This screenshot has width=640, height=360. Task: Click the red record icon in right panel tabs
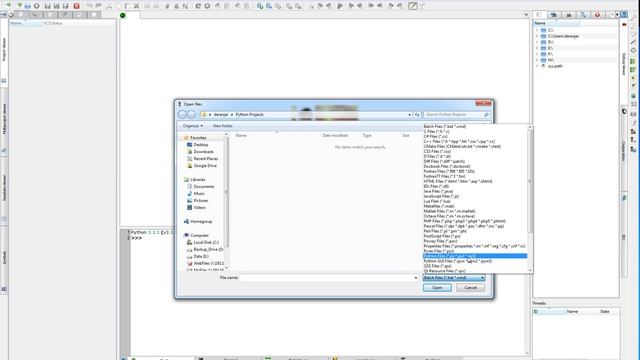coord(597,15)
